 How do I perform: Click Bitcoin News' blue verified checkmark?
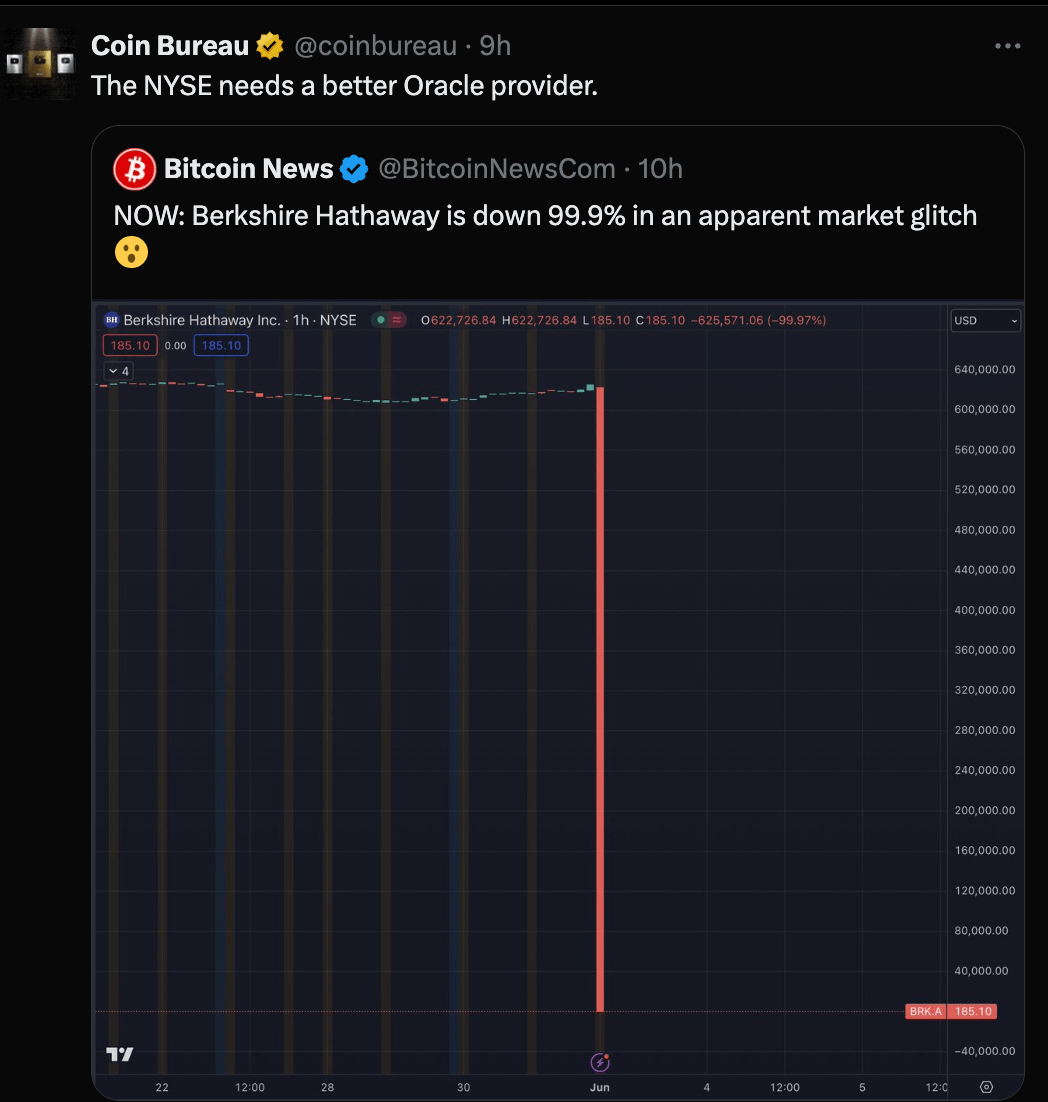pos(354,169)
